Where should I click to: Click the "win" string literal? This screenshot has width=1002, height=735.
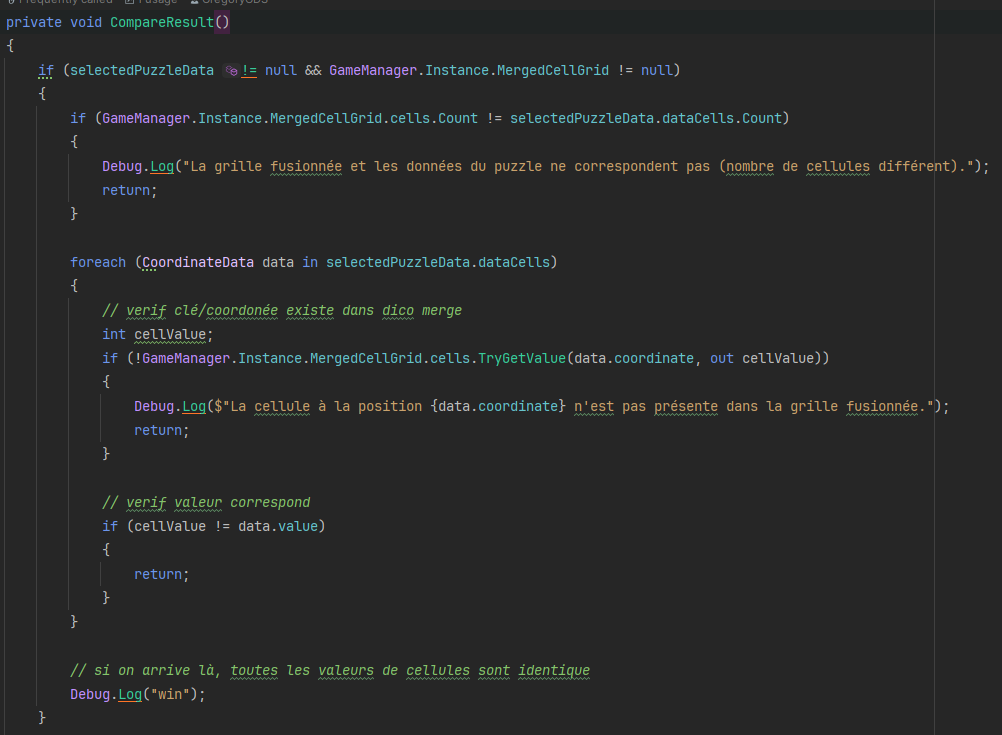point(170,694)
